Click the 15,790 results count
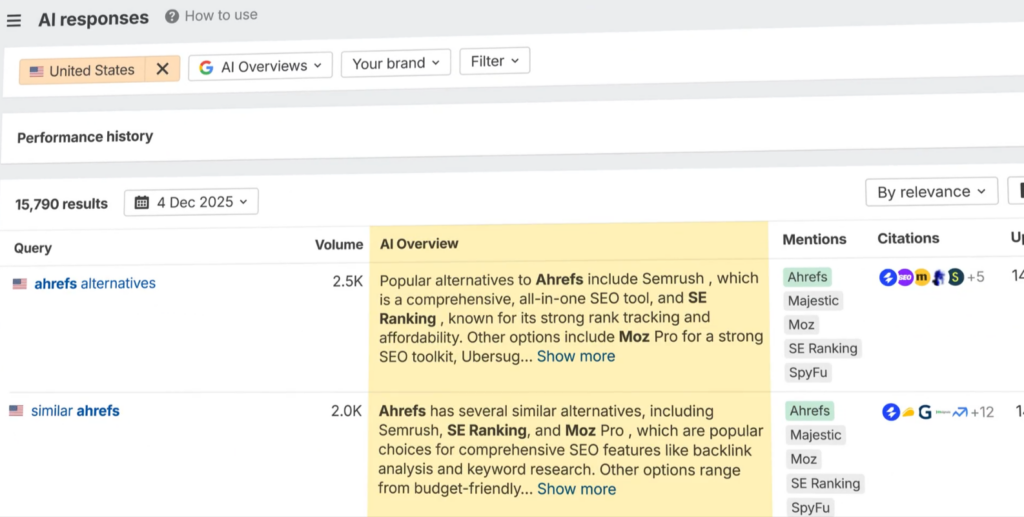The width and height of the screenshot is (1024, 517). pyautogui.click(x=61, y=204)
